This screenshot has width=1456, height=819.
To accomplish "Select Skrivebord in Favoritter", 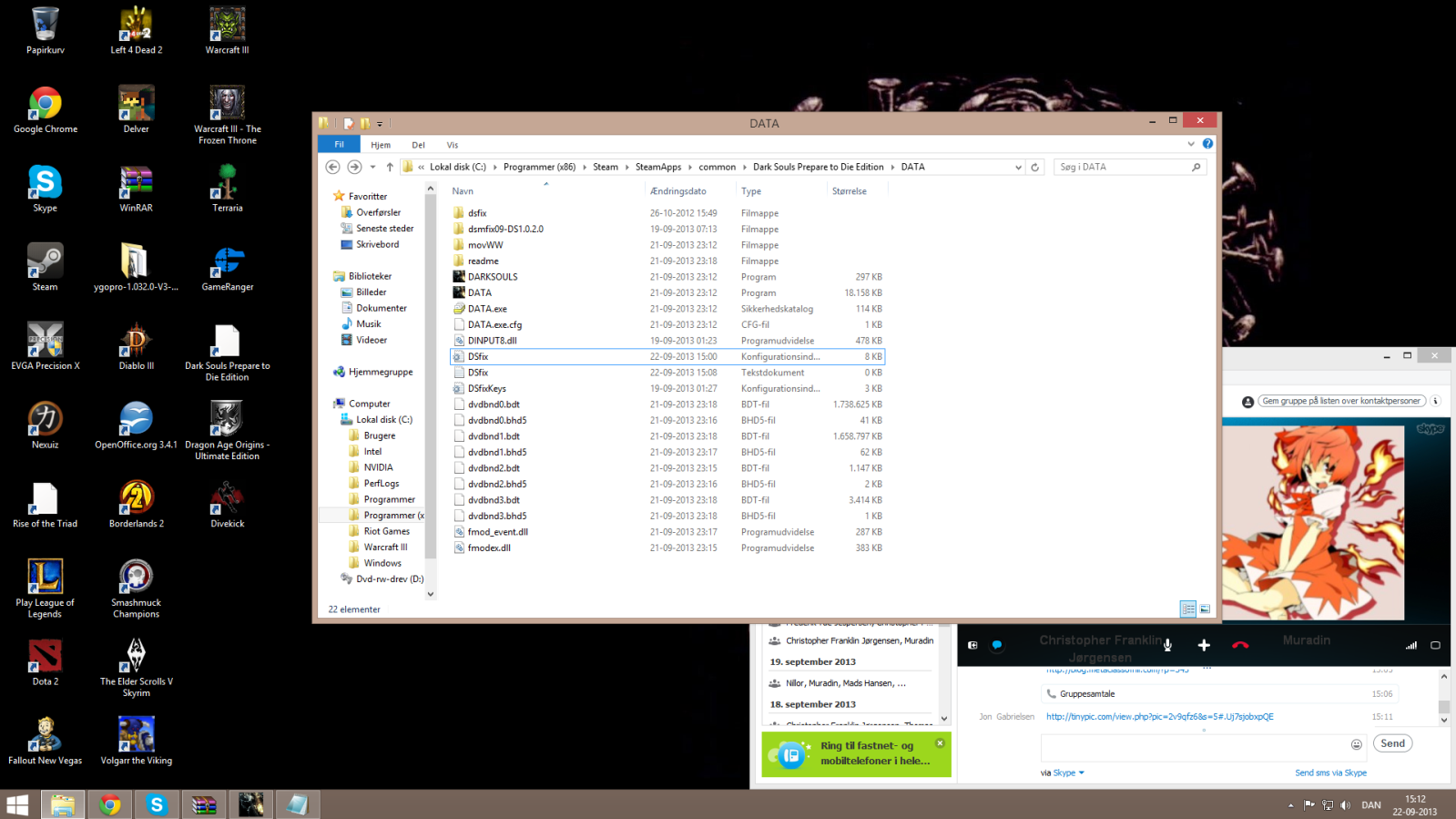I will [377, 244].
